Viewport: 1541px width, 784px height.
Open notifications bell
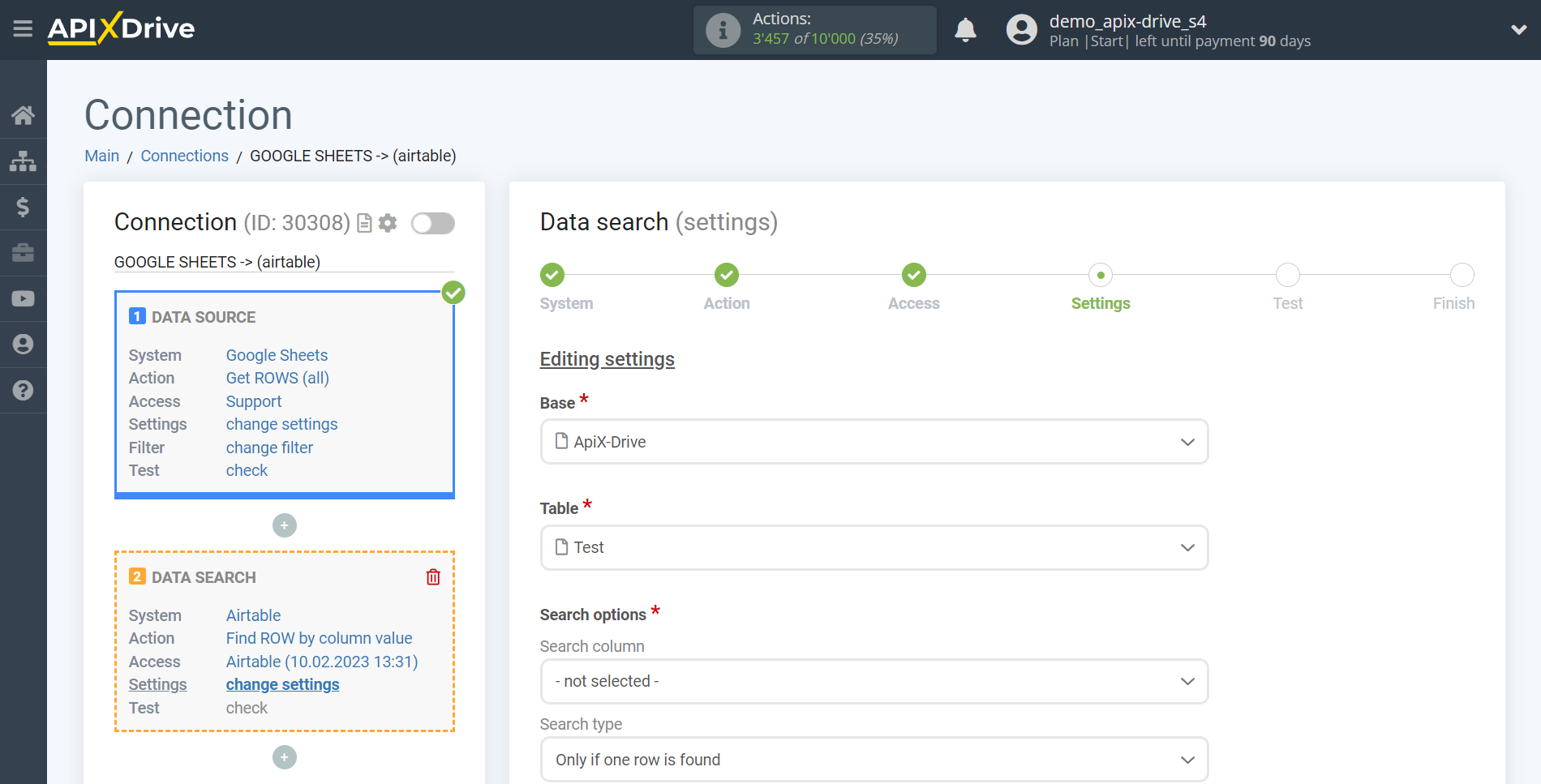(965, 30)
